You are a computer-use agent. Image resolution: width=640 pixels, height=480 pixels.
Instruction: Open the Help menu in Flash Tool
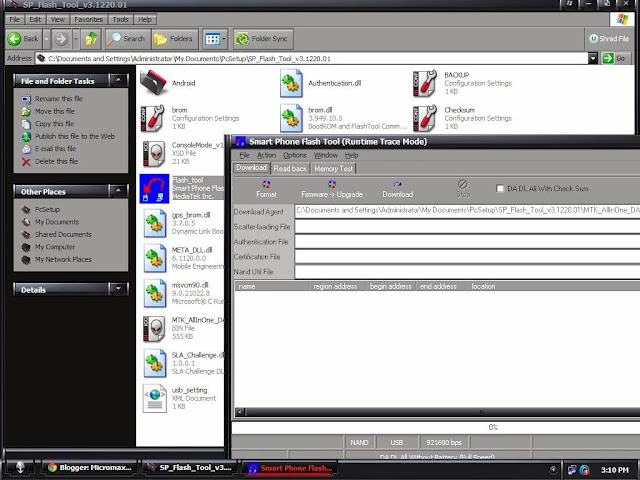(x=351, y=155)
